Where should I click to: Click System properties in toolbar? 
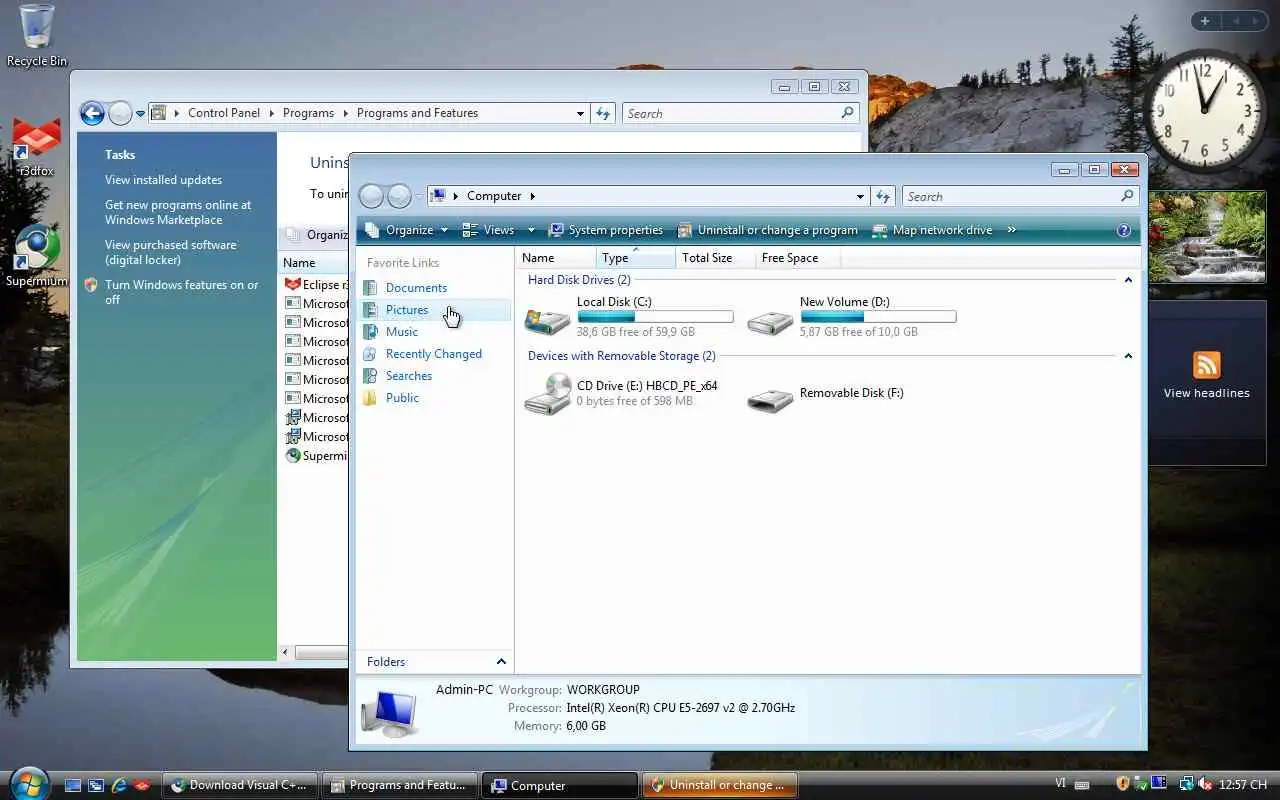[606, 230]
